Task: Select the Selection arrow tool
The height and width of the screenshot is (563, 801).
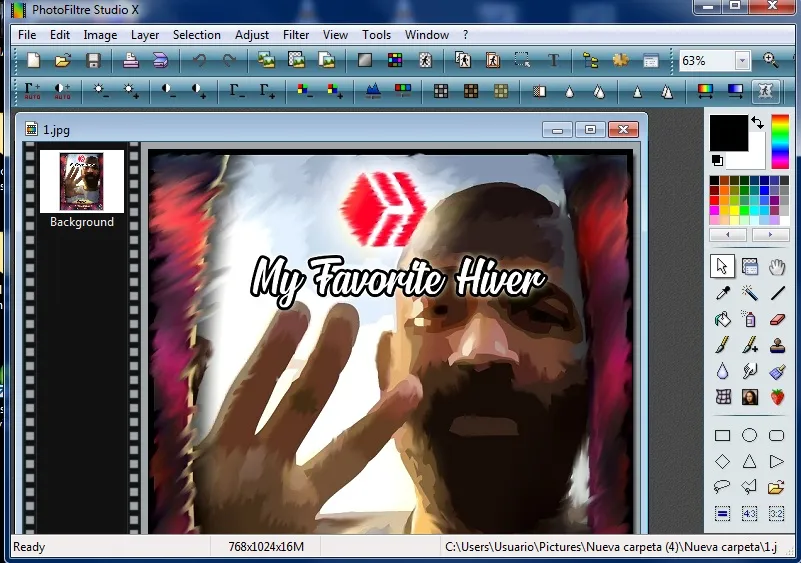Action: (722, 266)
